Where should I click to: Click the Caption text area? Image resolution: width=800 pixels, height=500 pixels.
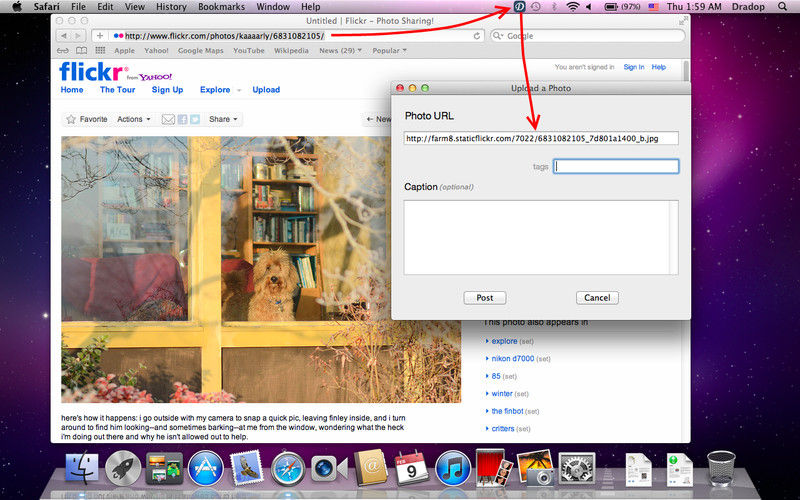click(541, 238)
